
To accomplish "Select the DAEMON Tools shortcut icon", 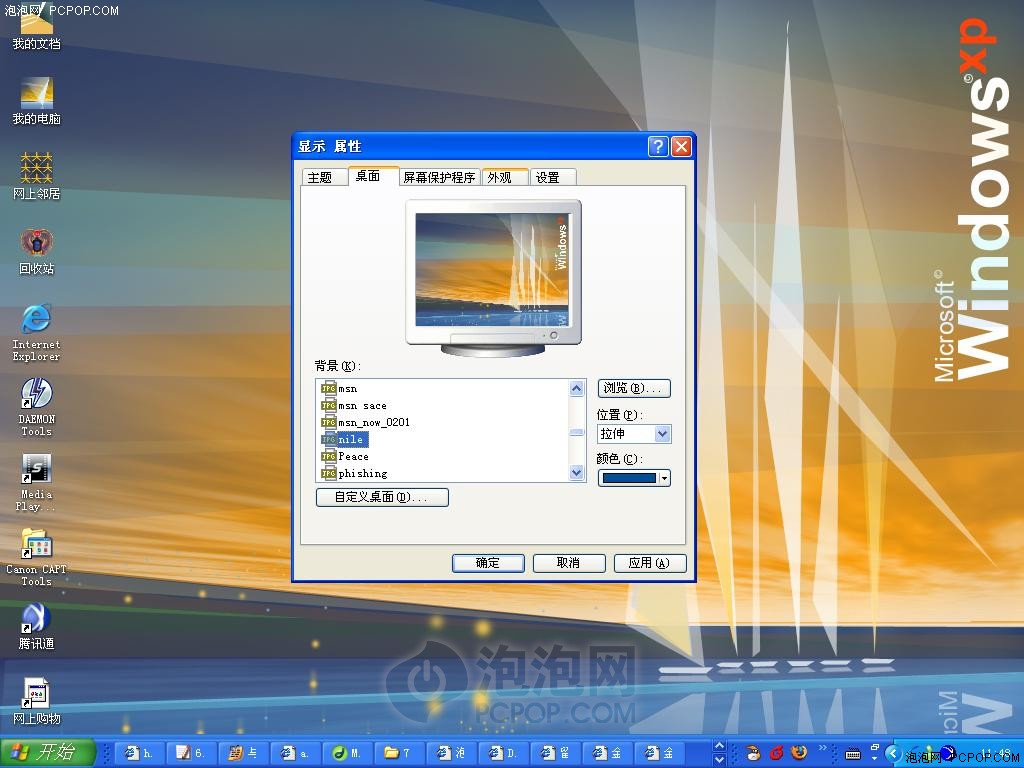I will [x=37, y=408].
